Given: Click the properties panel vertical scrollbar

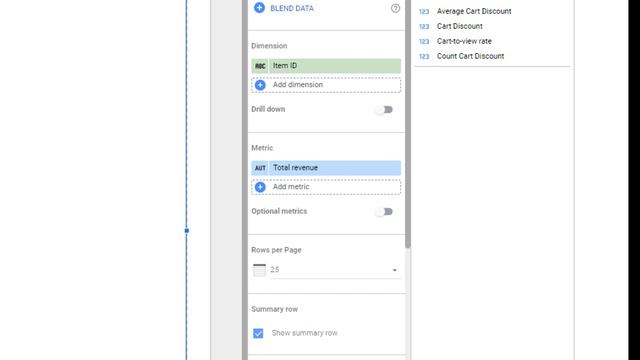Looking at the screenshot, I should pyautogui.click(x=408, y=123).
